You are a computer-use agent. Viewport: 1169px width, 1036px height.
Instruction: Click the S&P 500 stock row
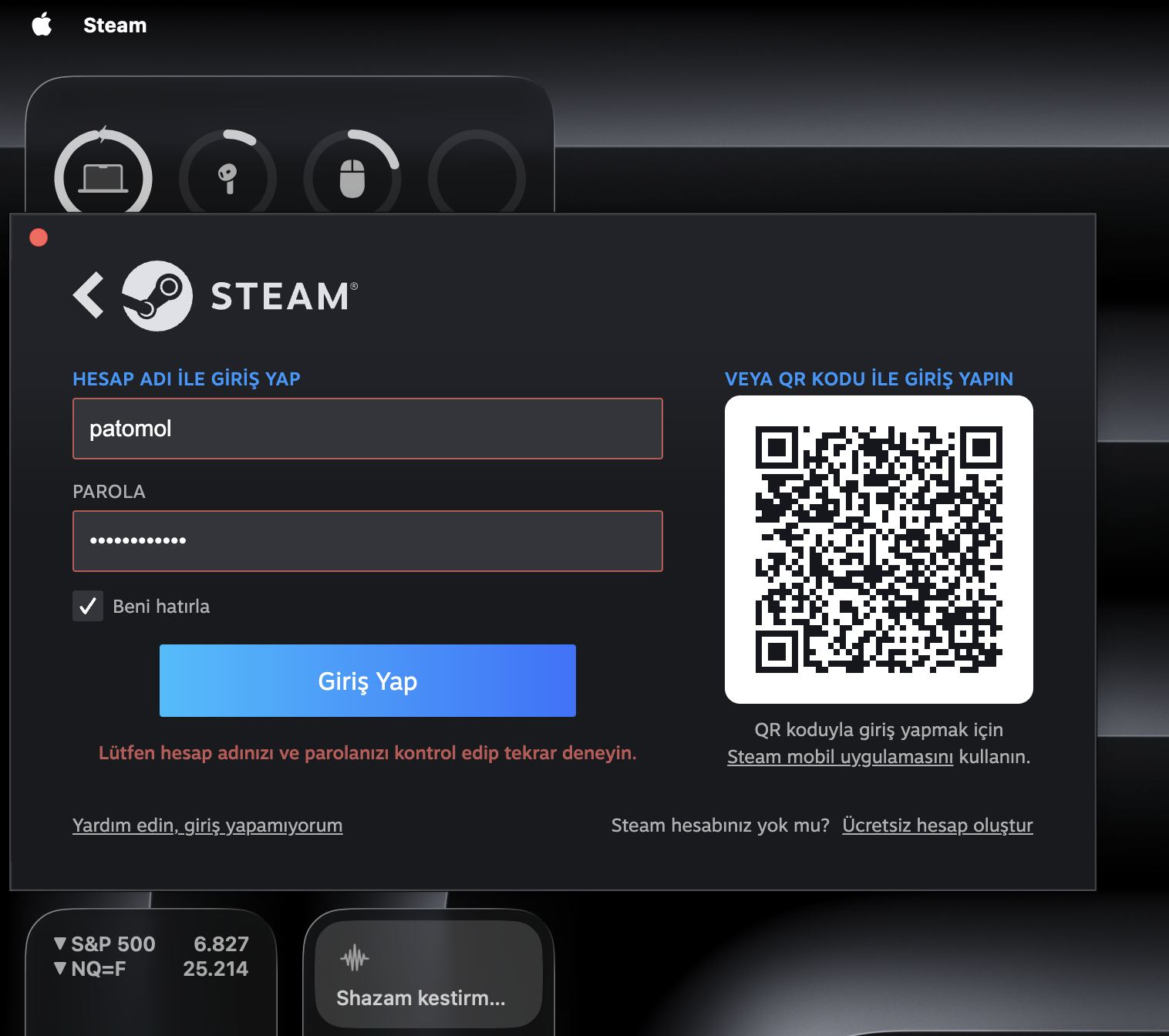(151, 944)
